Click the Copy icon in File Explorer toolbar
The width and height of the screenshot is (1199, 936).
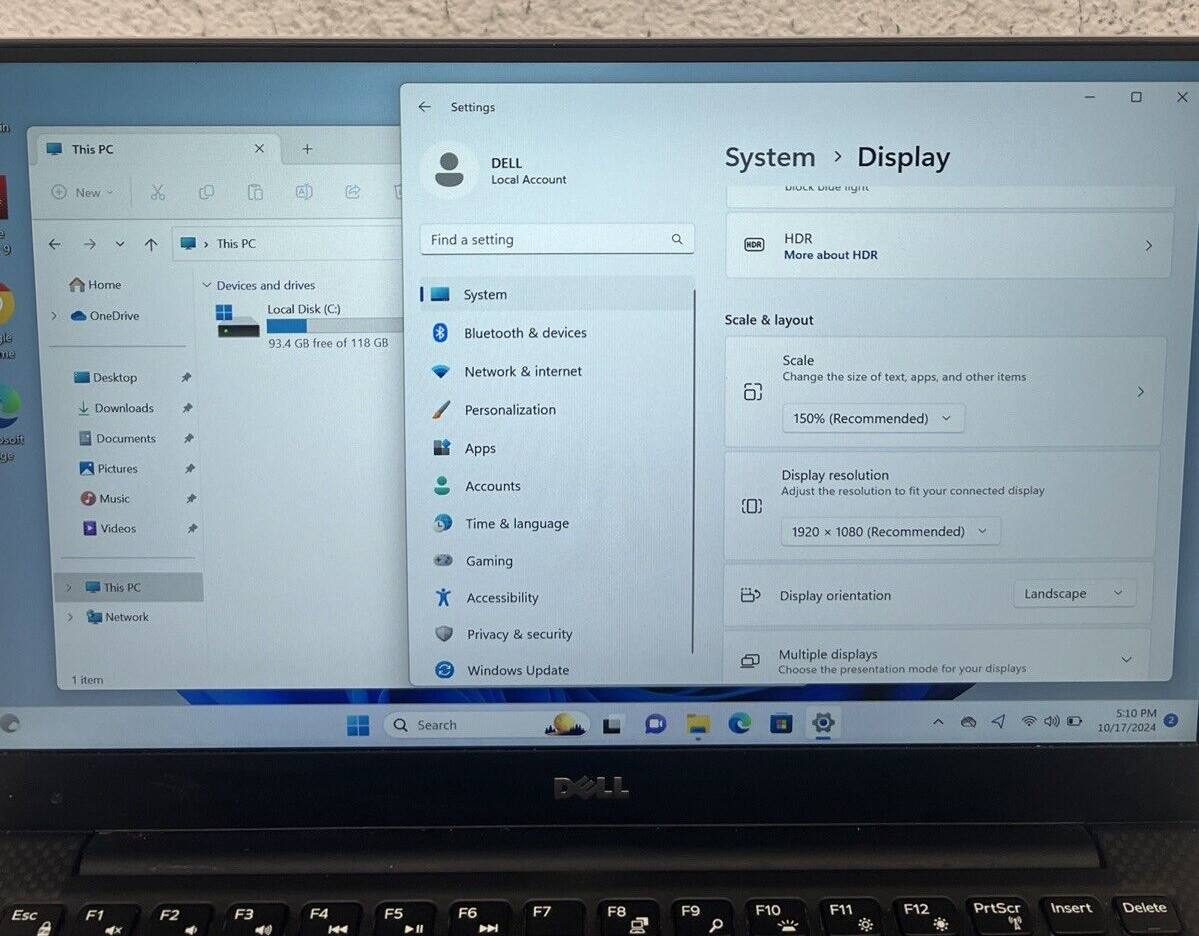206,192
